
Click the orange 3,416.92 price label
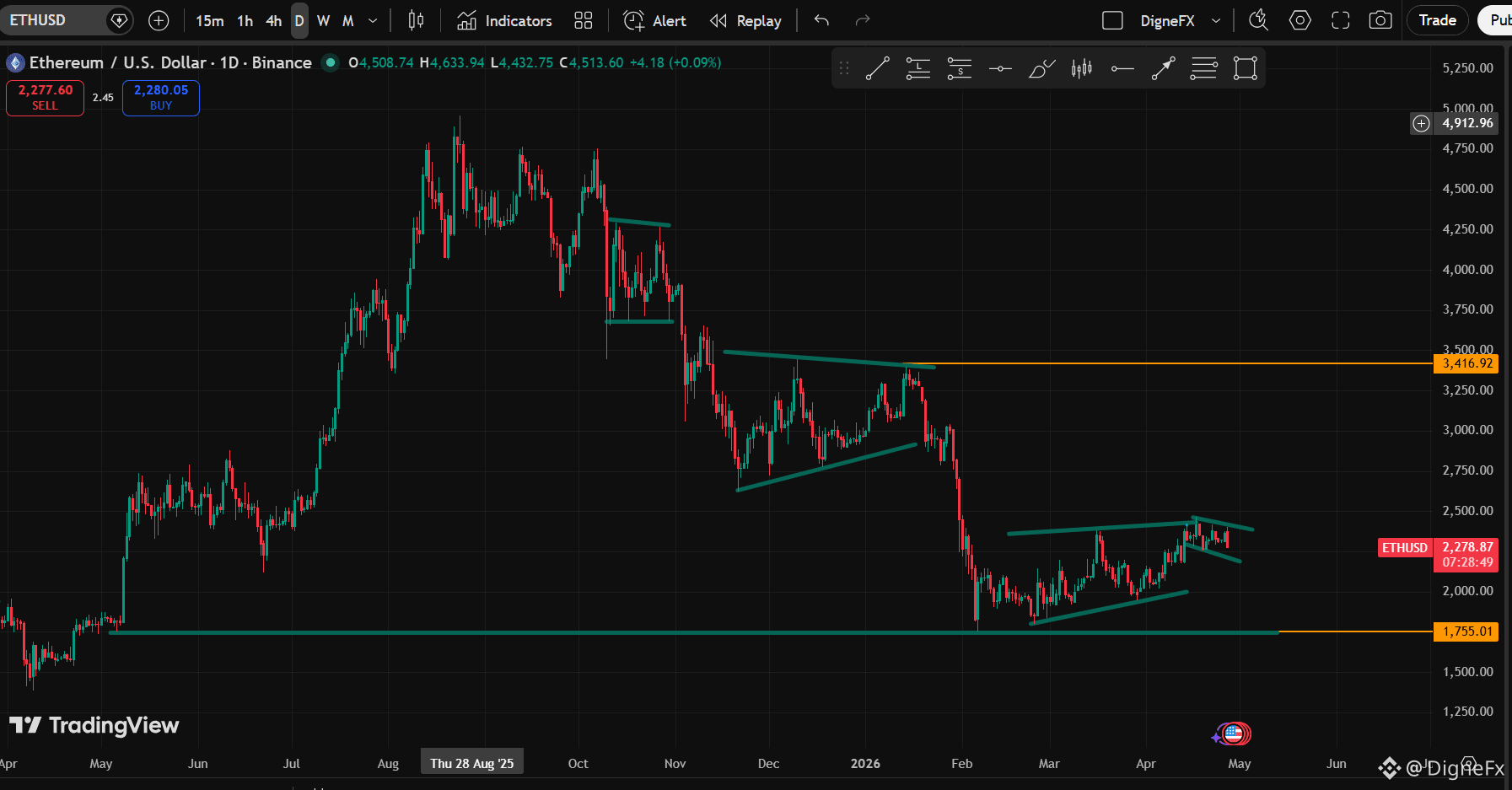coord(1466,363)
